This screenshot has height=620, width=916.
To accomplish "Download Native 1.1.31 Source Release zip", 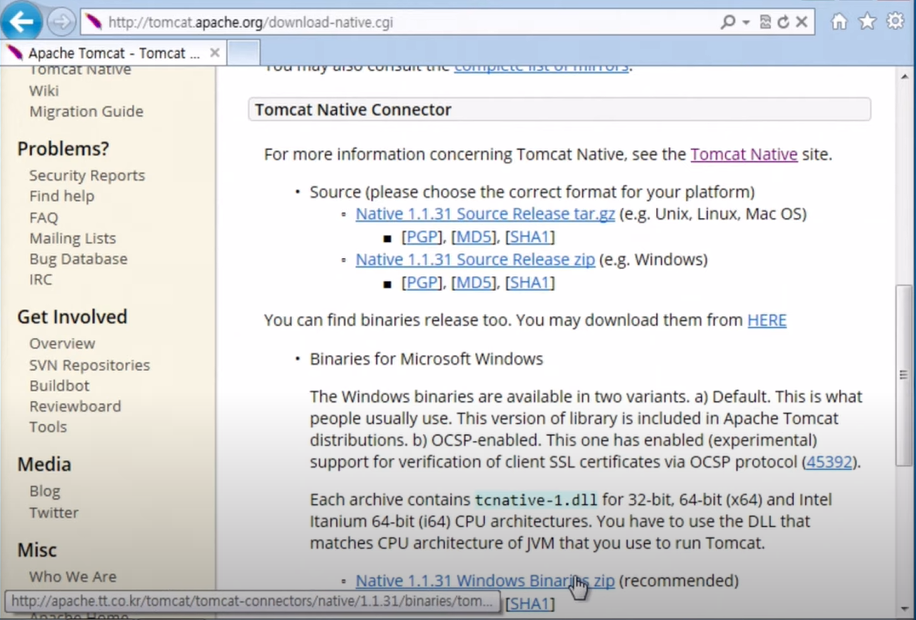I will pos(475,259).
